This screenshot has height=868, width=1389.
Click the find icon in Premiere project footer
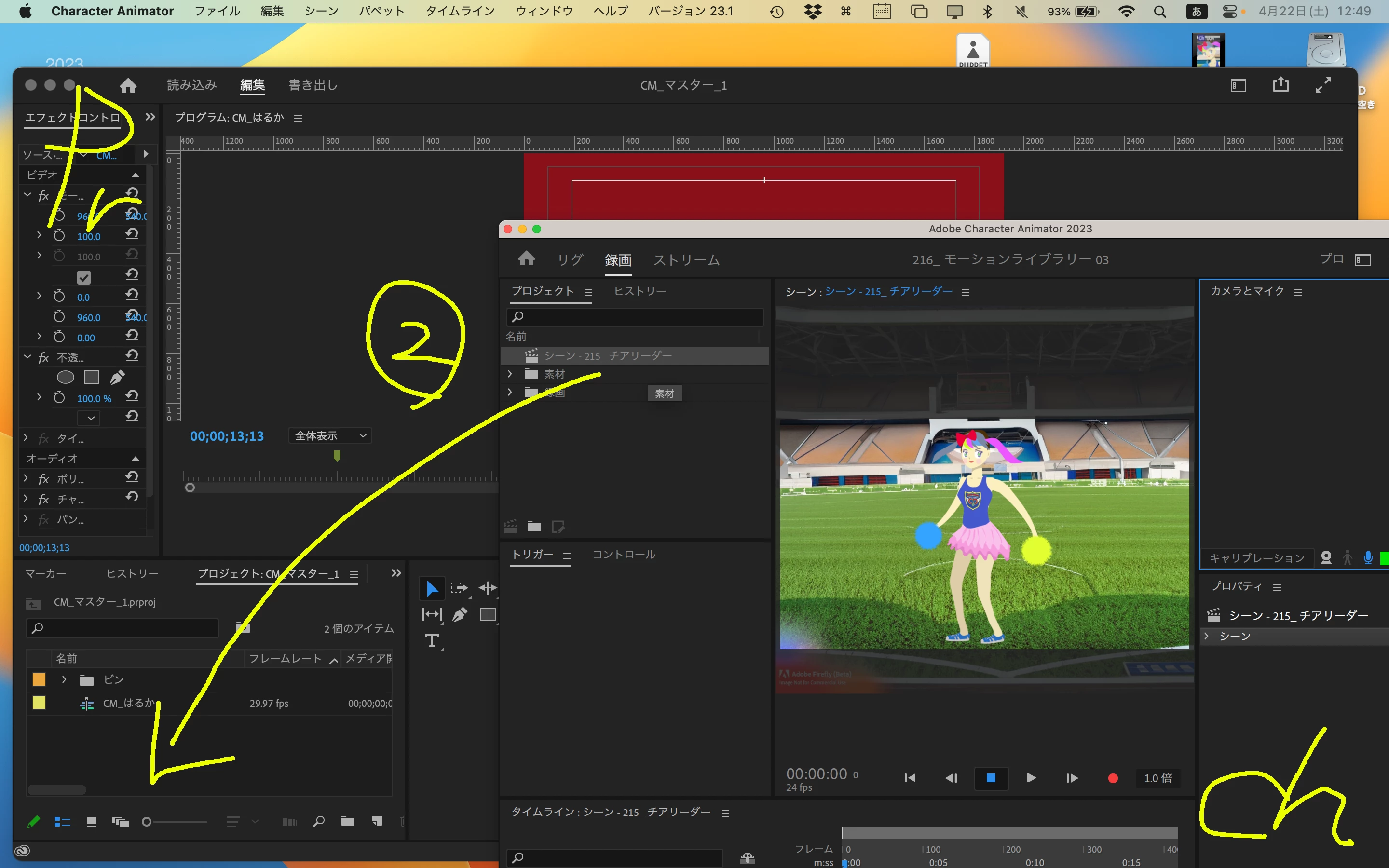319,822
